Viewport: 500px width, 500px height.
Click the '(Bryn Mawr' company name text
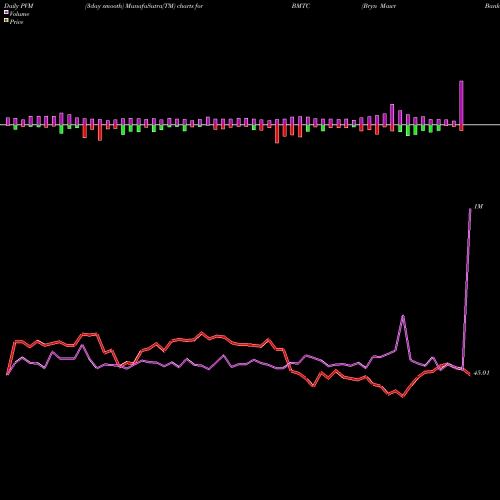[x=379, y=6]
